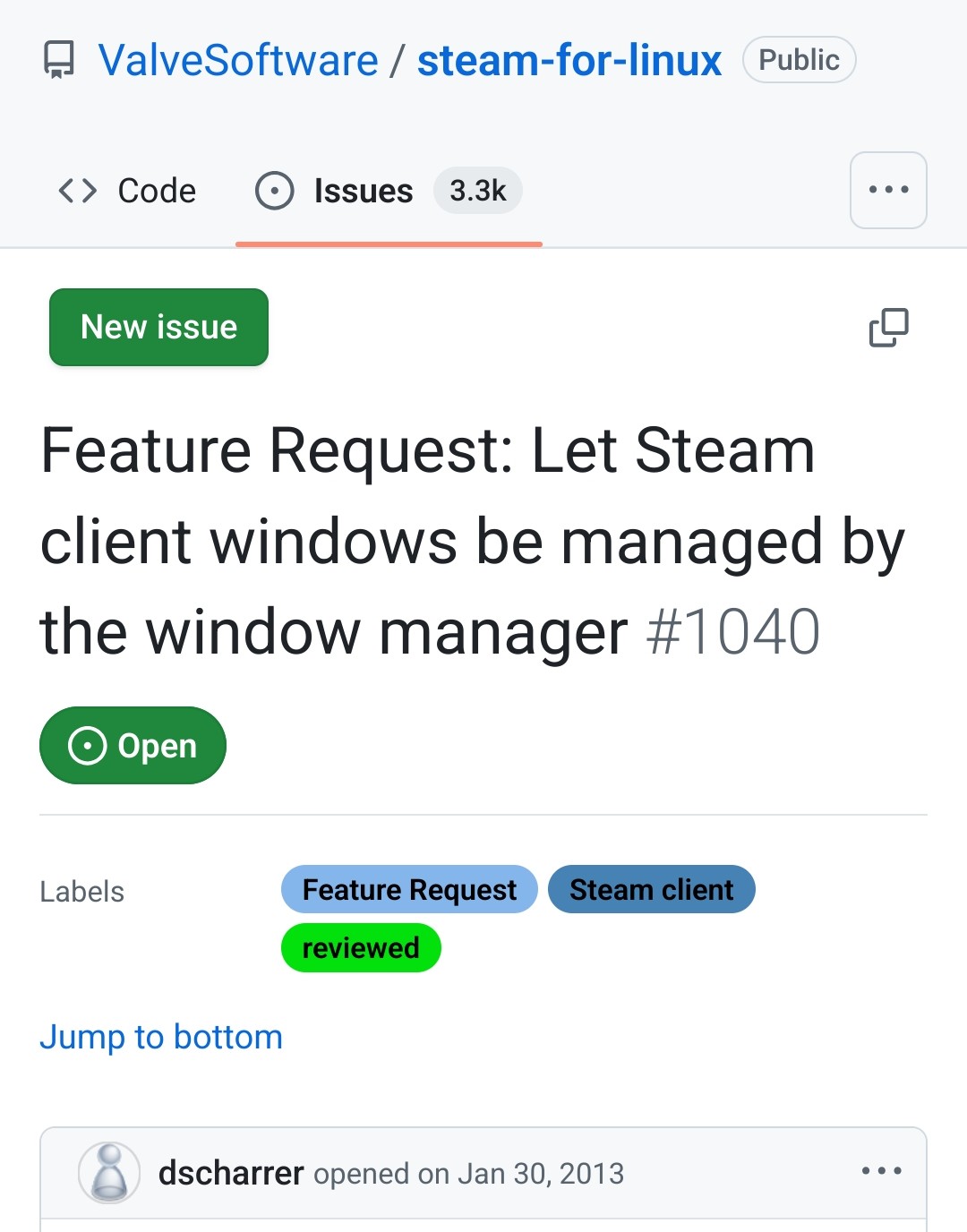
Task: Open comment options three-dot menu
Action: pos(881,1171)
